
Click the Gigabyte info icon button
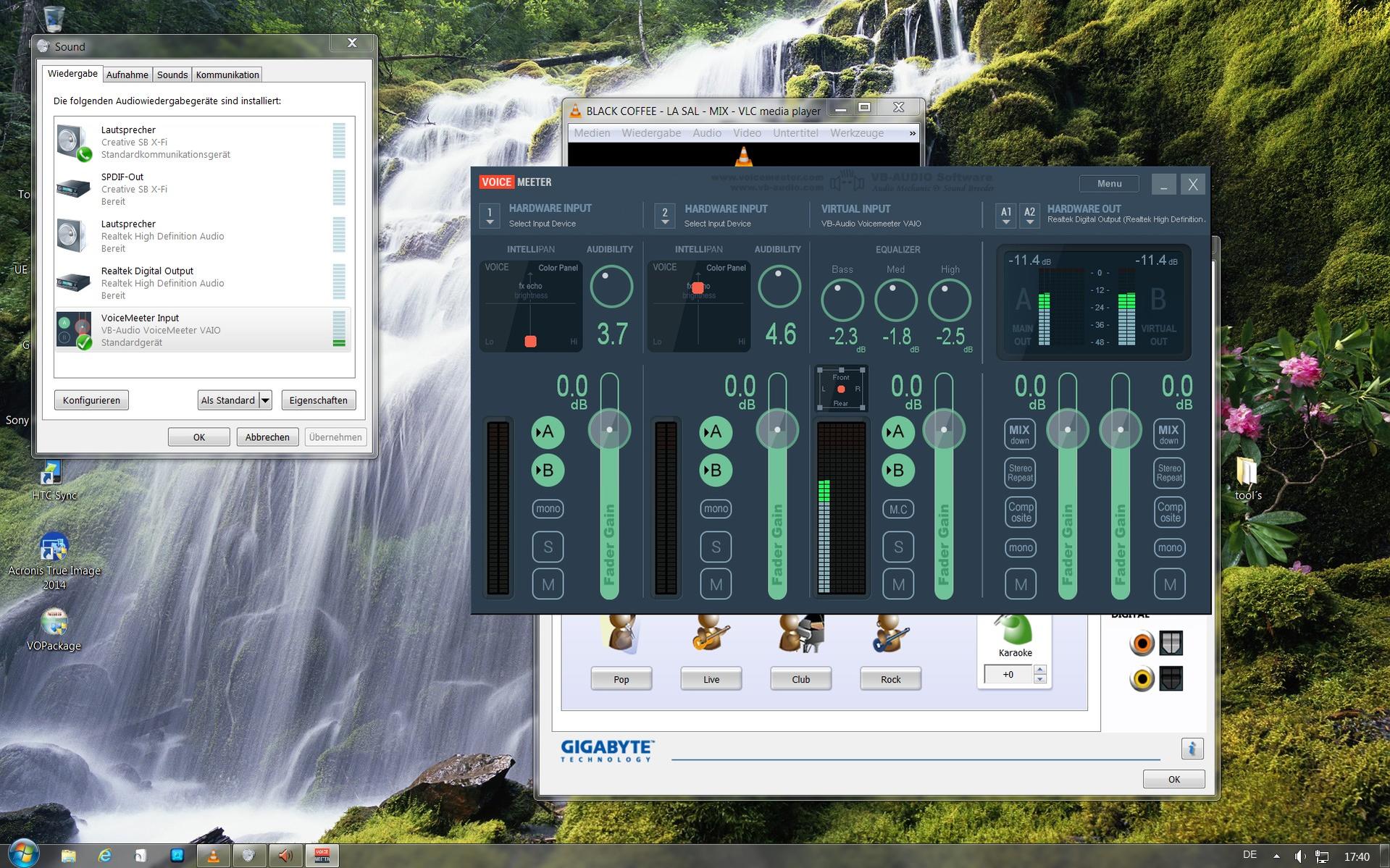pos(1192,749)
